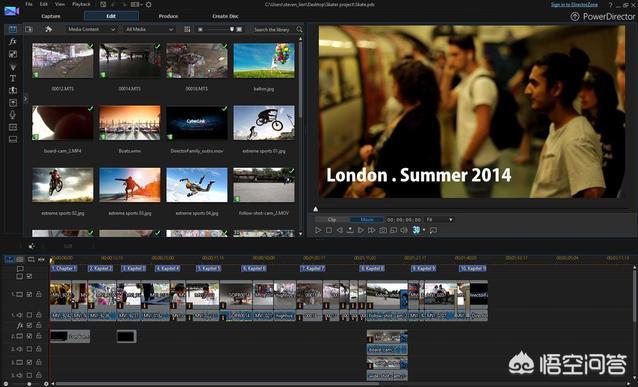Adjust the library thumbnail size slider
This screenshot has width=638, height=387.
point(232,29)
